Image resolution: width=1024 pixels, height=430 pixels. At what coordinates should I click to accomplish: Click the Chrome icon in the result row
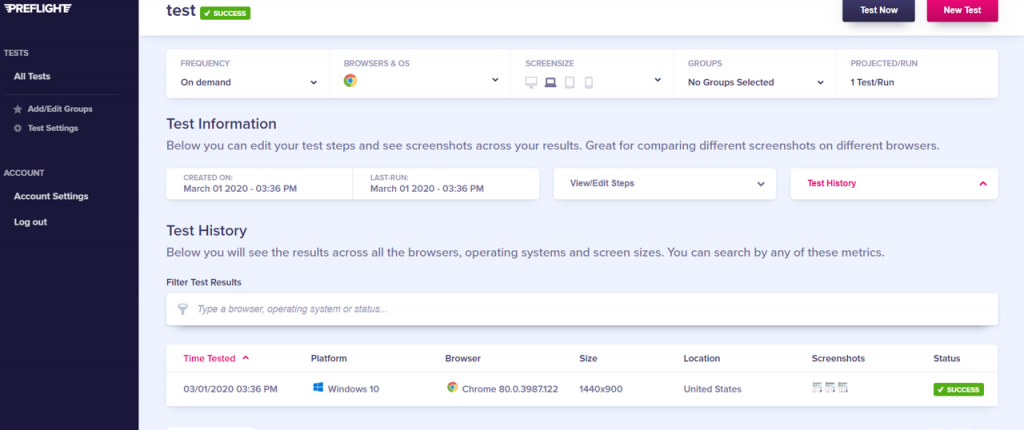452,388
